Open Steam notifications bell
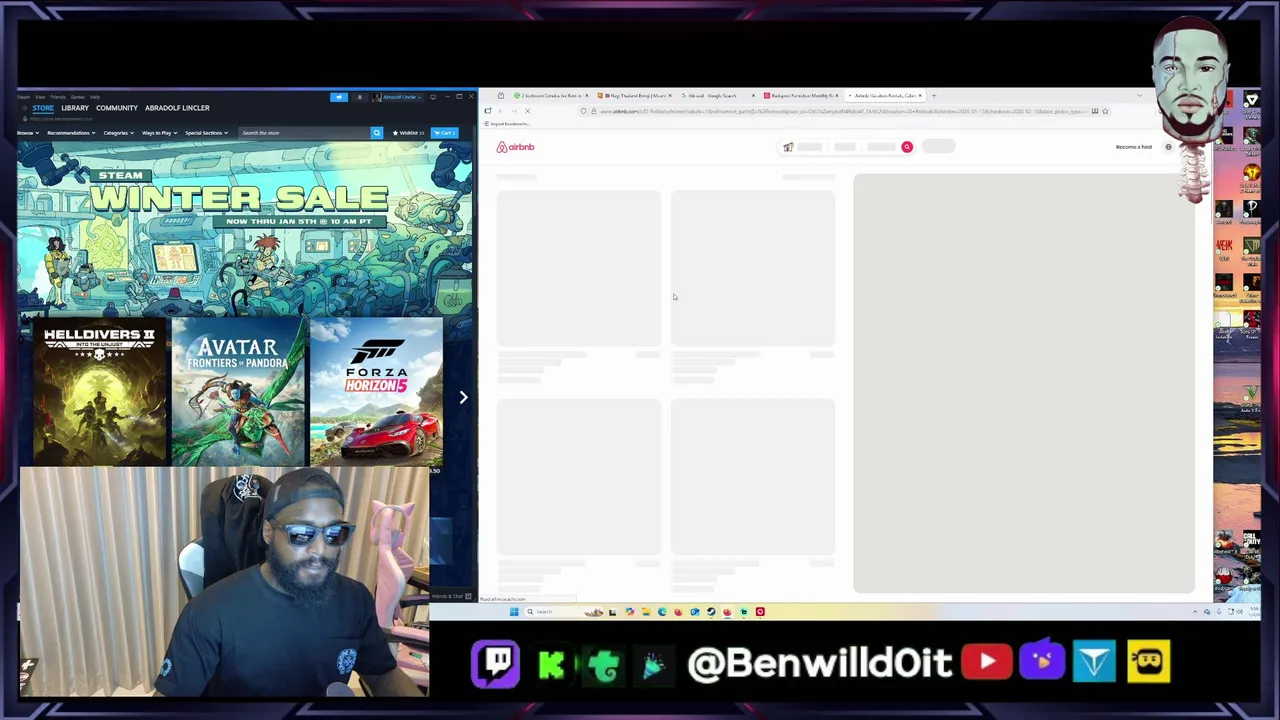The width and height of the screenshot is (1280, 720). [360, 97]
